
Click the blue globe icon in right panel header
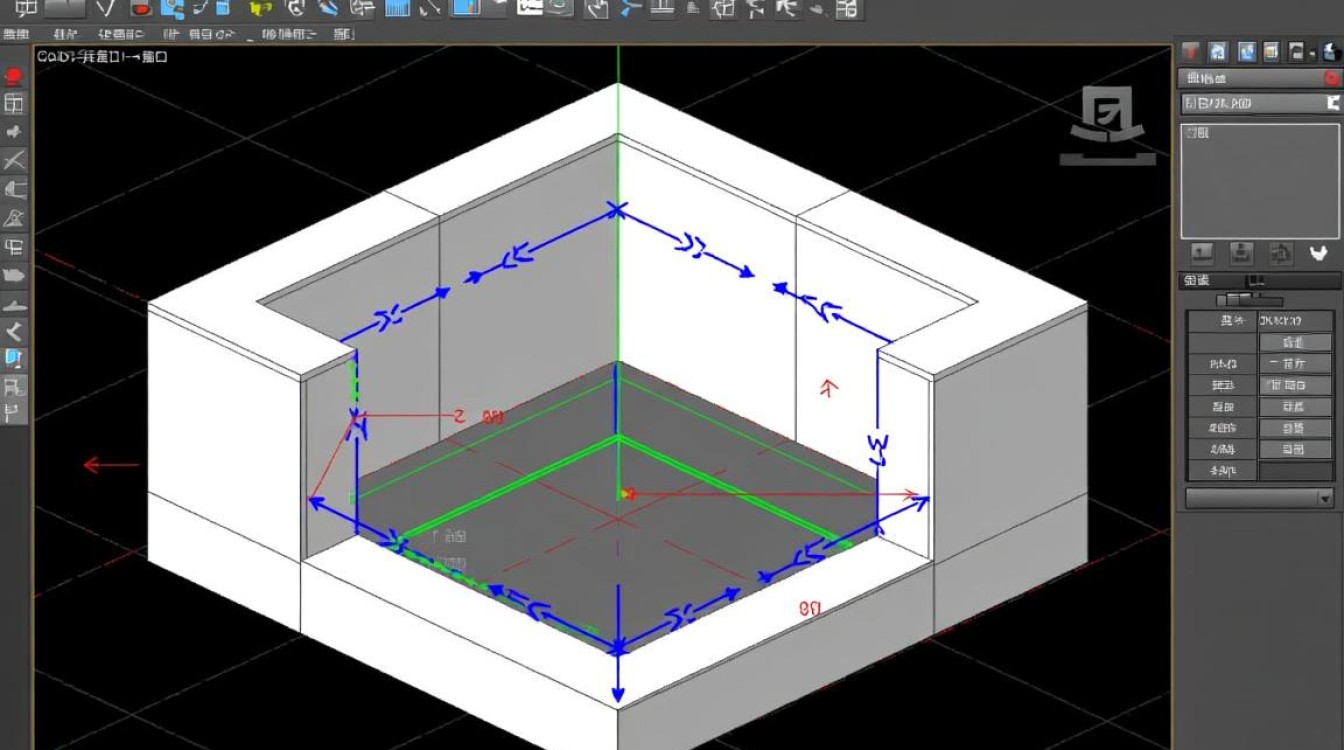point(1245,51)
